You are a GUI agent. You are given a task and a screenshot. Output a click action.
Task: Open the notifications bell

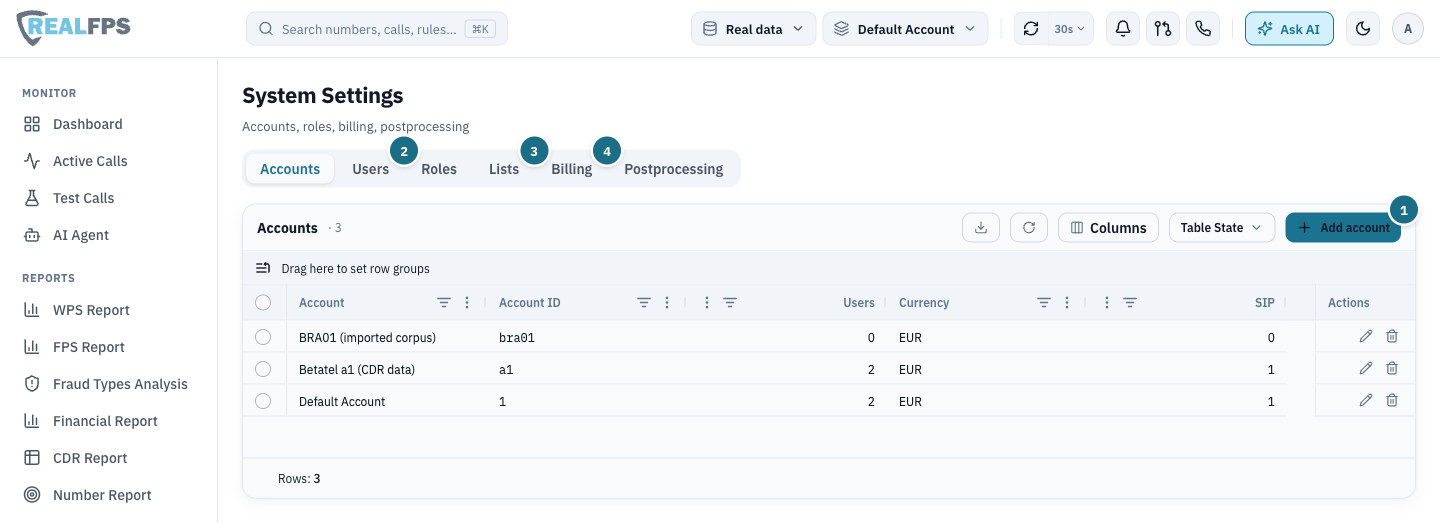pos(1123,29)
